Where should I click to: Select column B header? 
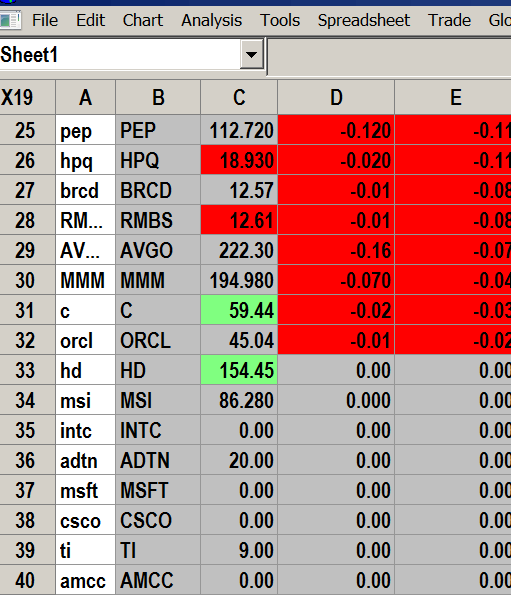pyautogui.click(x=158, y=98)
